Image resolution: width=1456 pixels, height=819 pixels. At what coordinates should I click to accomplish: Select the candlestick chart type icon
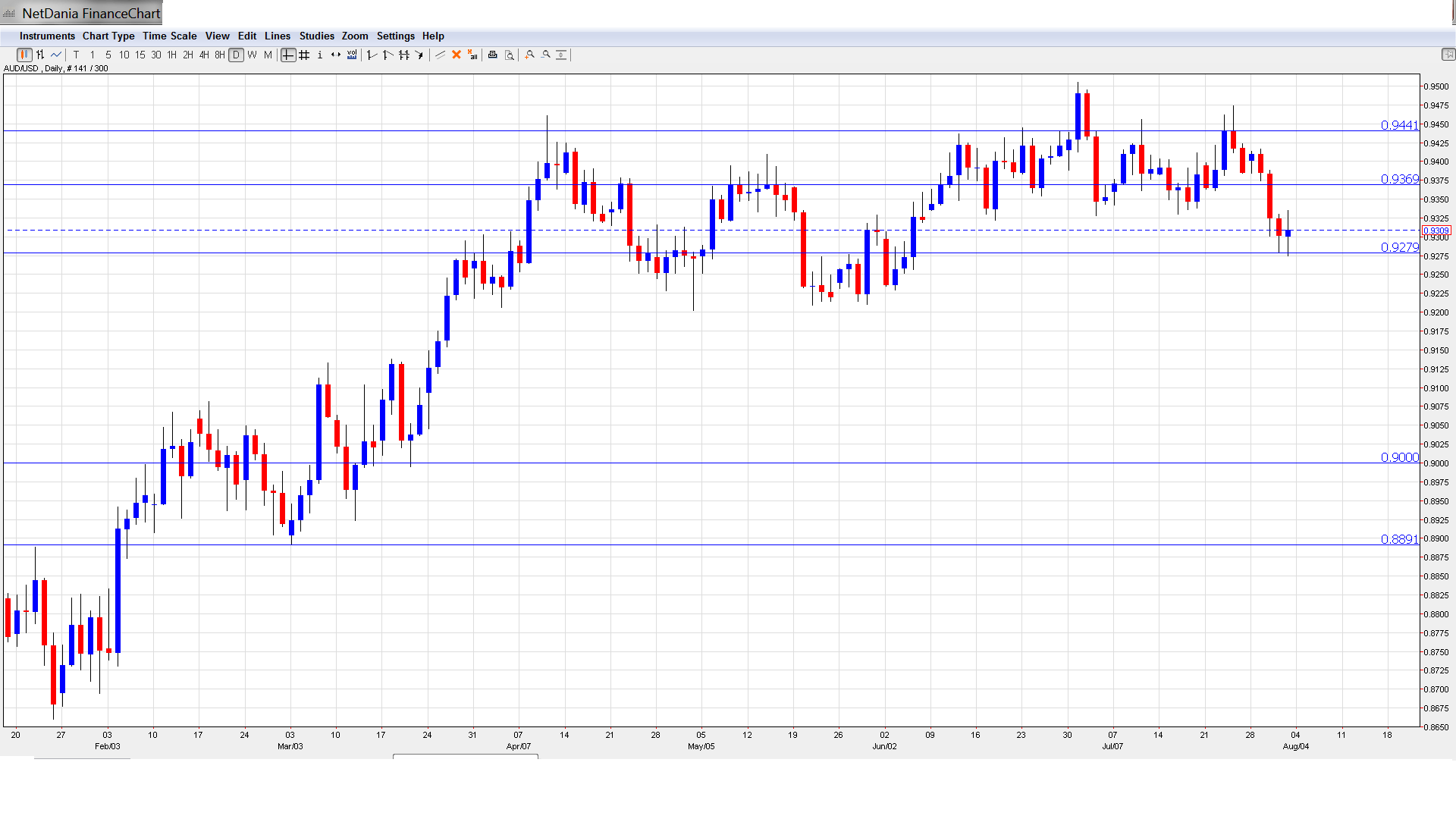(24, 55)
